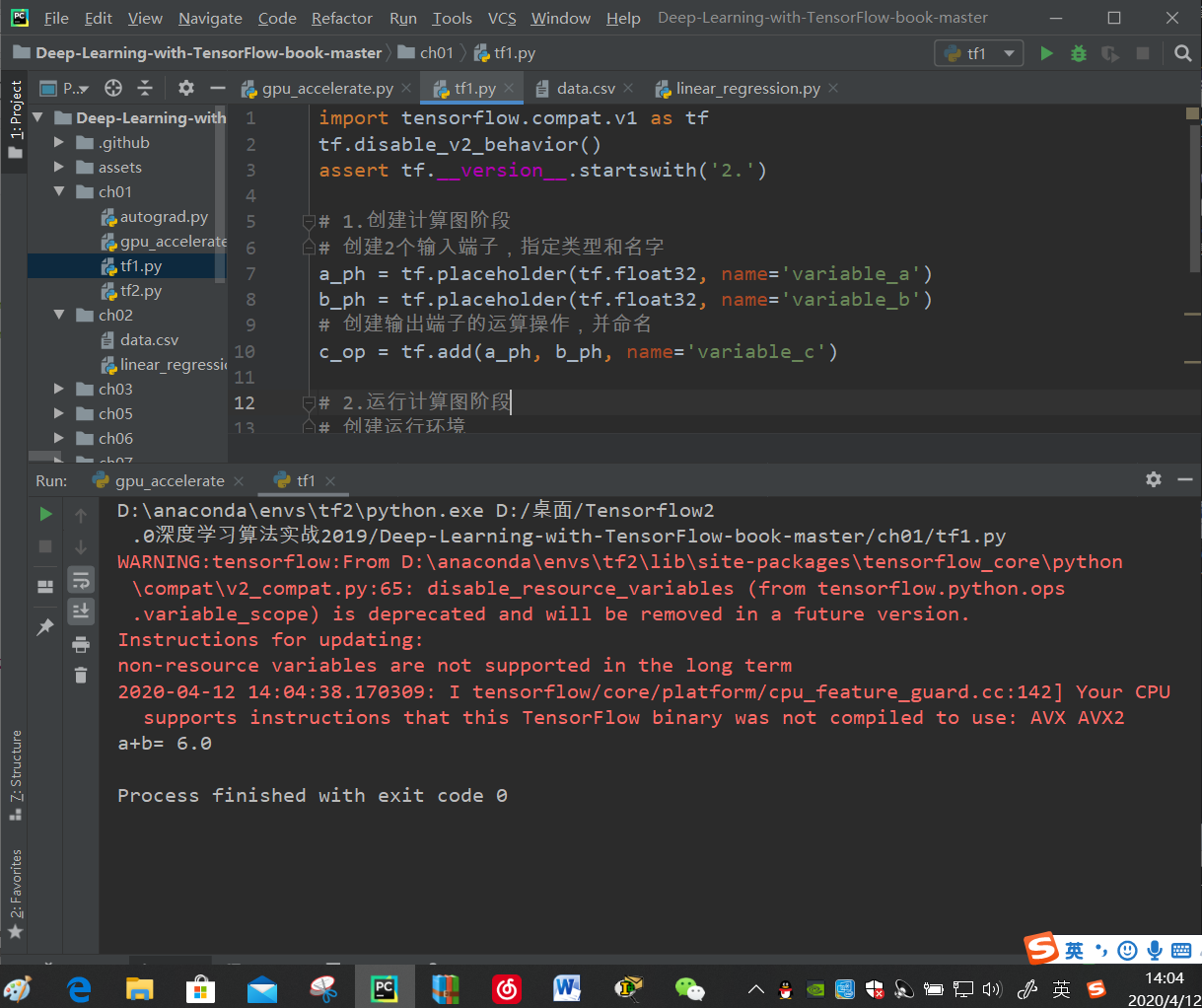Open Project panel settings gear
Image resolution: width=1202 pixels, height=1008 pixels.
click(x=185, y=88)
